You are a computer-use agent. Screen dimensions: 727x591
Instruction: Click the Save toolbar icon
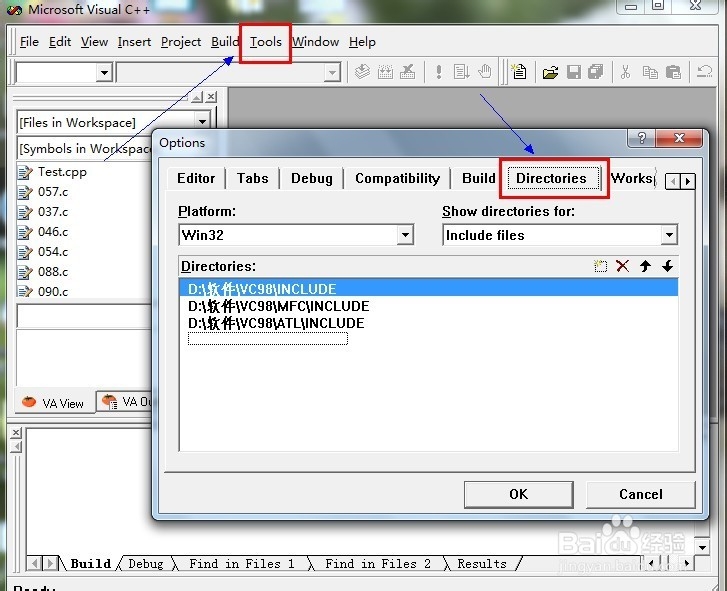click(574, 72)
